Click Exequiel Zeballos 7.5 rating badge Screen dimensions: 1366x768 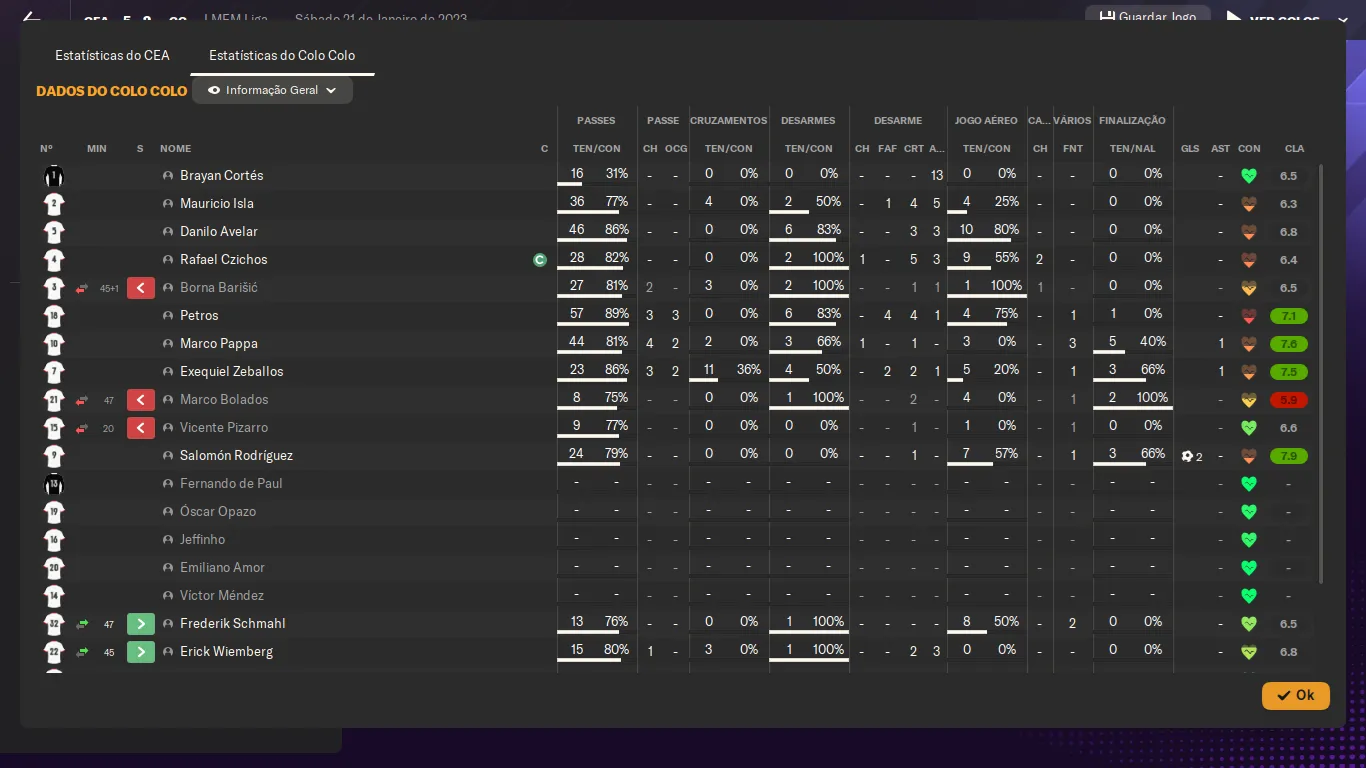tap(1288, 372)
